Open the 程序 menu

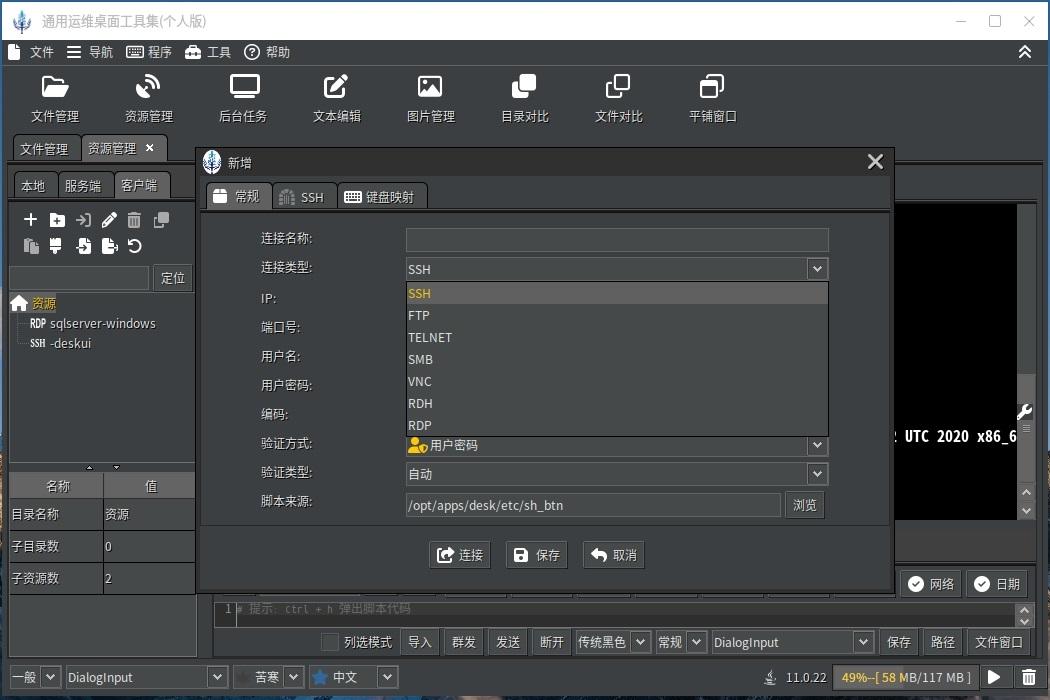[x=149, y=52]
